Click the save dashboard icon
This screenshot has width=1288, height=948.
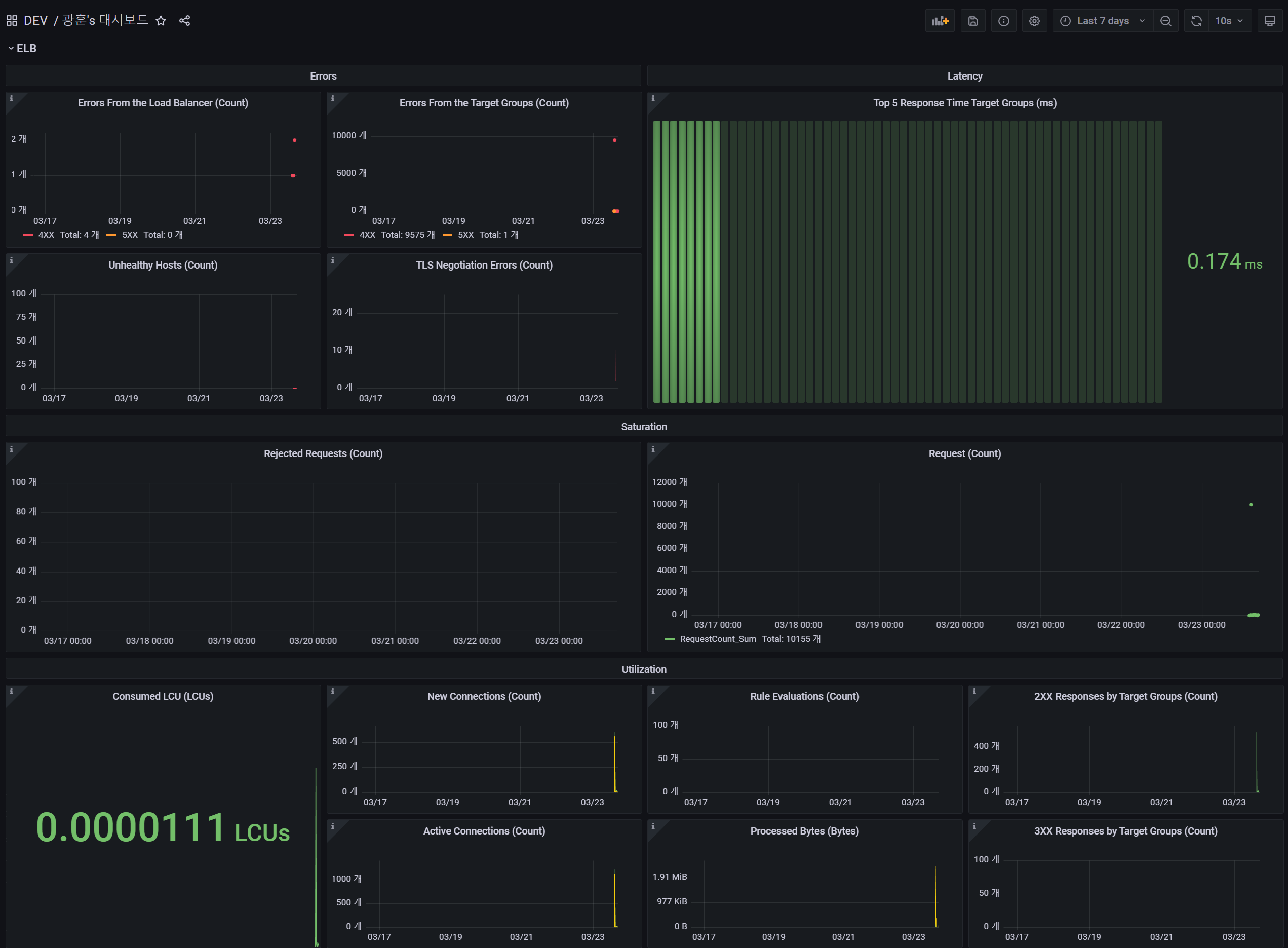tap(973, 20)
